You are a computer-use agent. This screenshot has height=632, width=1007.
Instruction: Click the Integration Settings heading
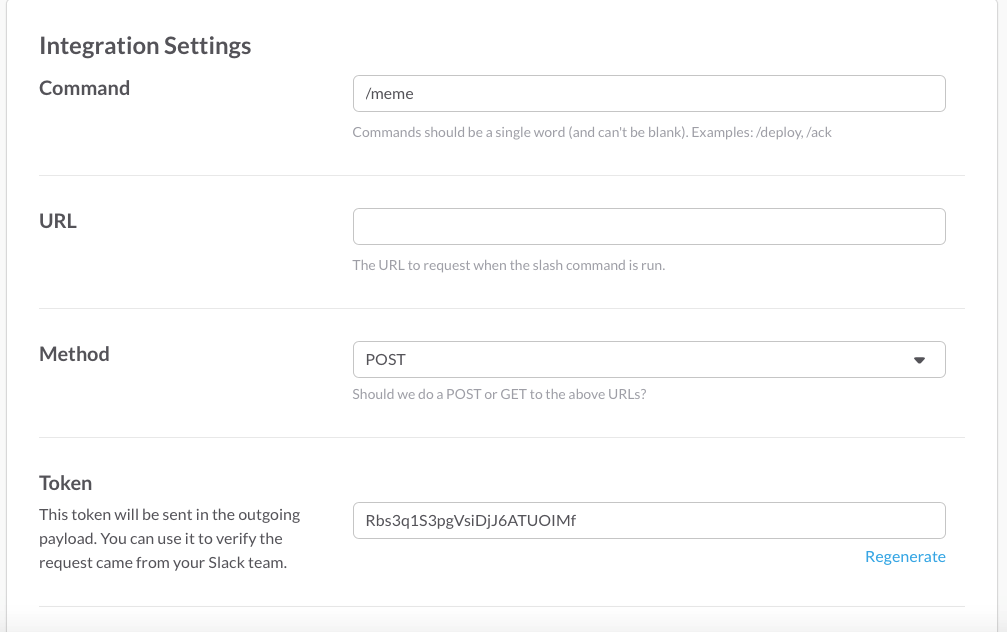[x=145, y=46]
